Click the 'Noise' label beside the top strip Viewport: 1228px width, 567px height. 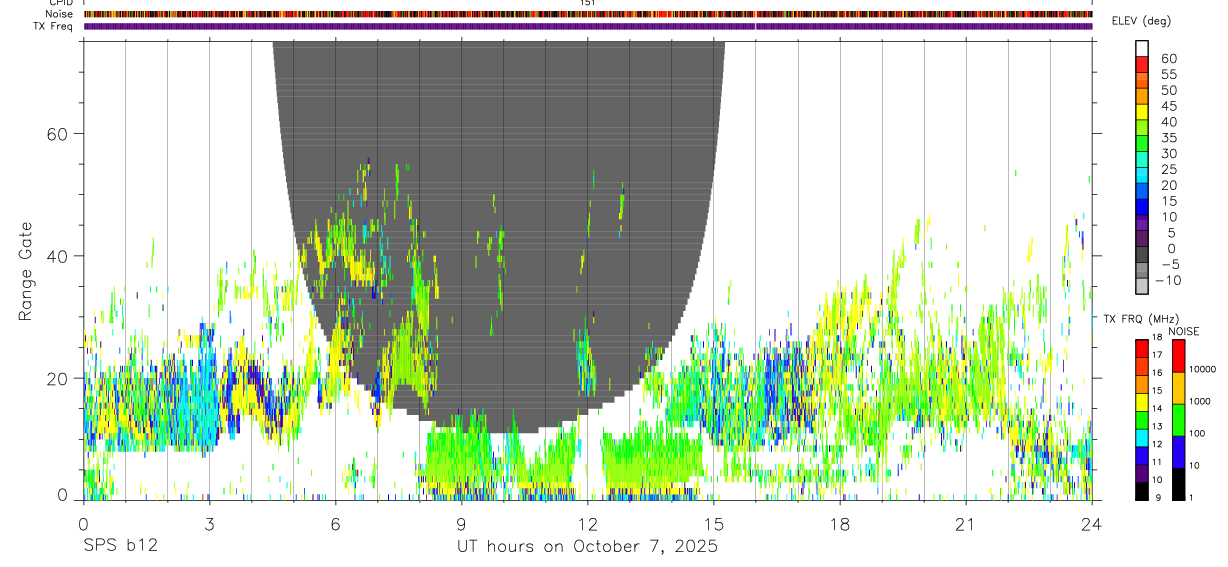pyautogui.click(x=60, y=14)
